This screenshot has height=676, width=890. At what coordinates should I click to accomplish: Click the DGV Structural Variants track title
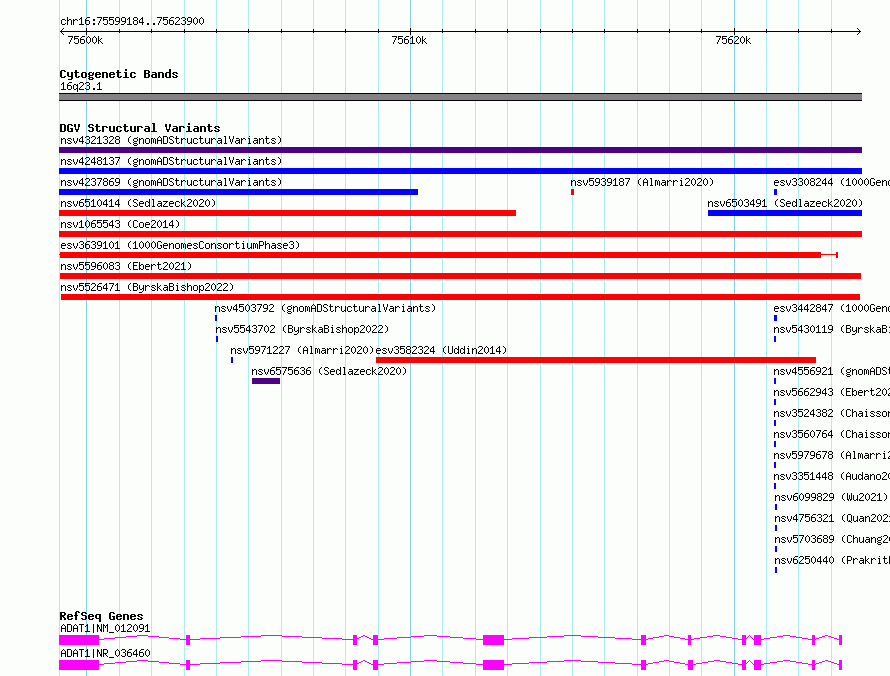(x=140, y=128)
